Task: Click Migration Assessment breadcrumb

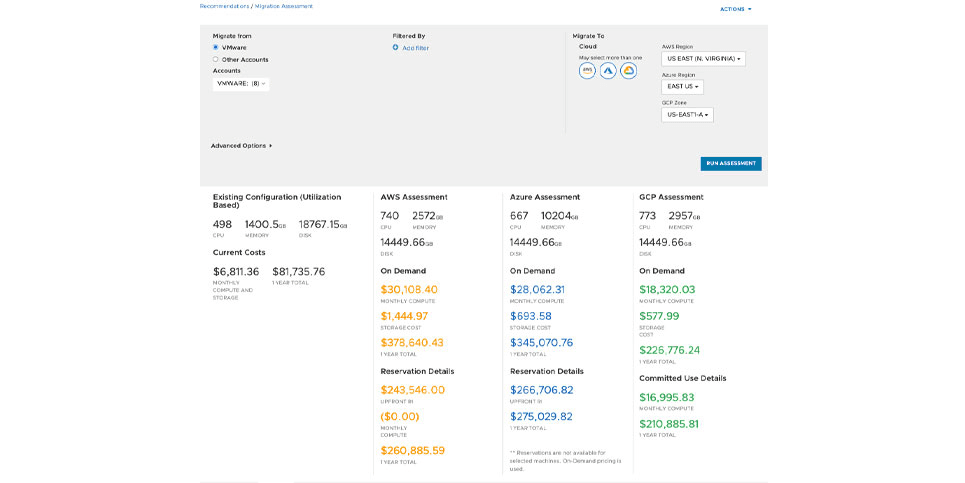Action: [284, 6]
